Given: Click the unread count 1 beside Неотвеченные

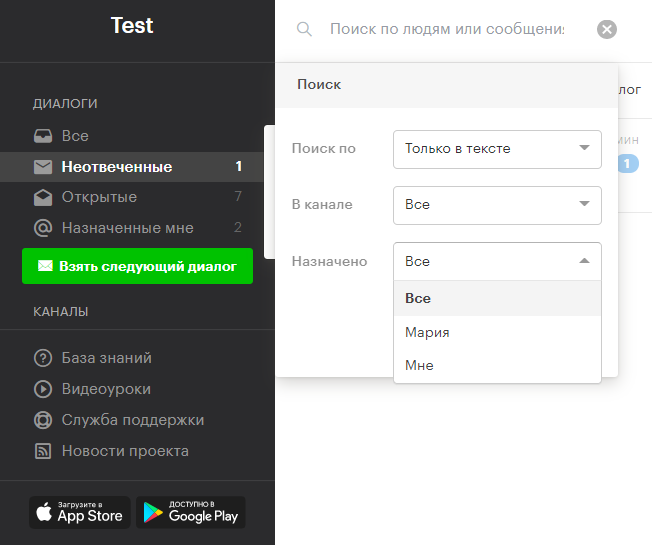Looking at the screenshot, I should (x=239, y=166).
